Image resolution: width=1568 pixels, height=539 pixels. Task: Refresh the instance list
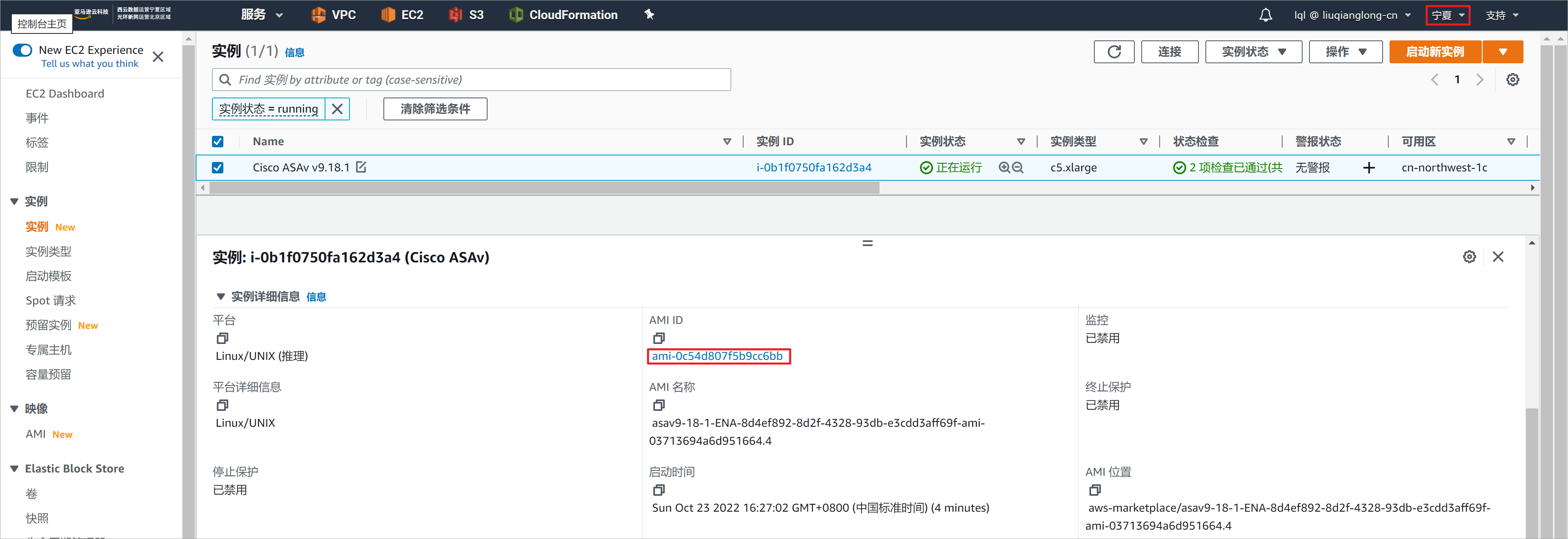click(1114, 52)
